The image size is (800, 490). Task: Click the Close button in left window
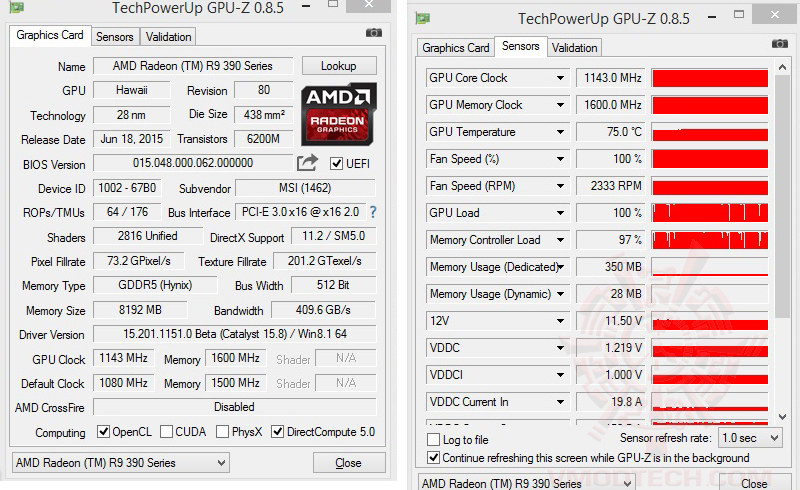348,463
